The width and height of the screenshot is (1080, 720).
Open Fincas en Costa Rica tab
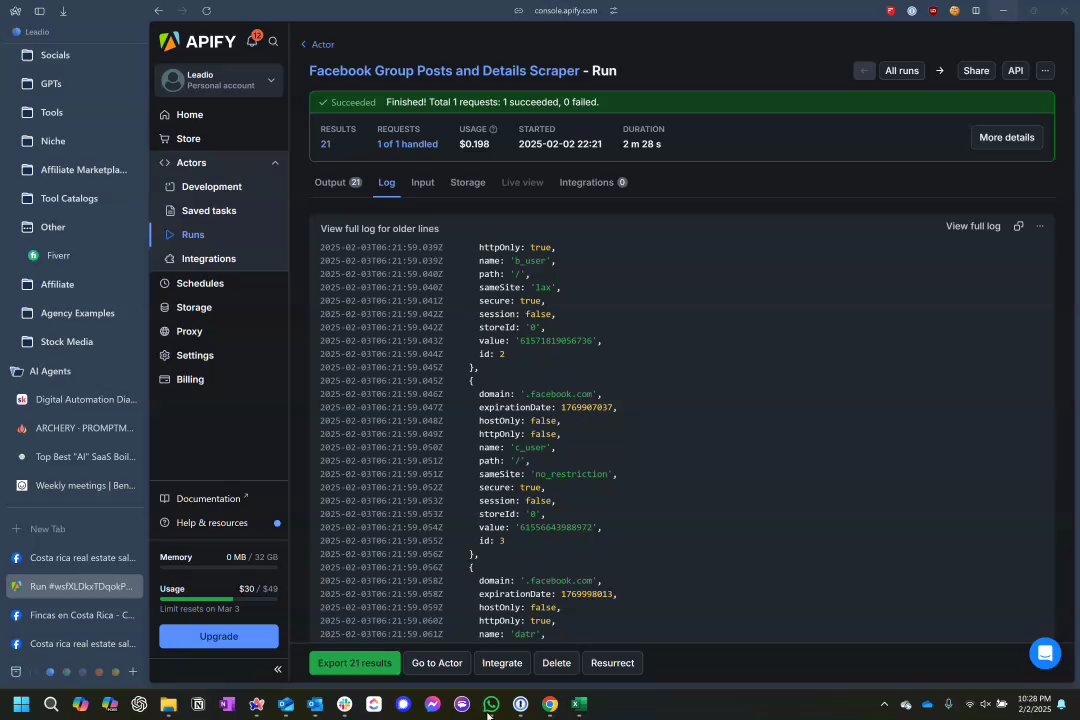[x=74, y=615]
